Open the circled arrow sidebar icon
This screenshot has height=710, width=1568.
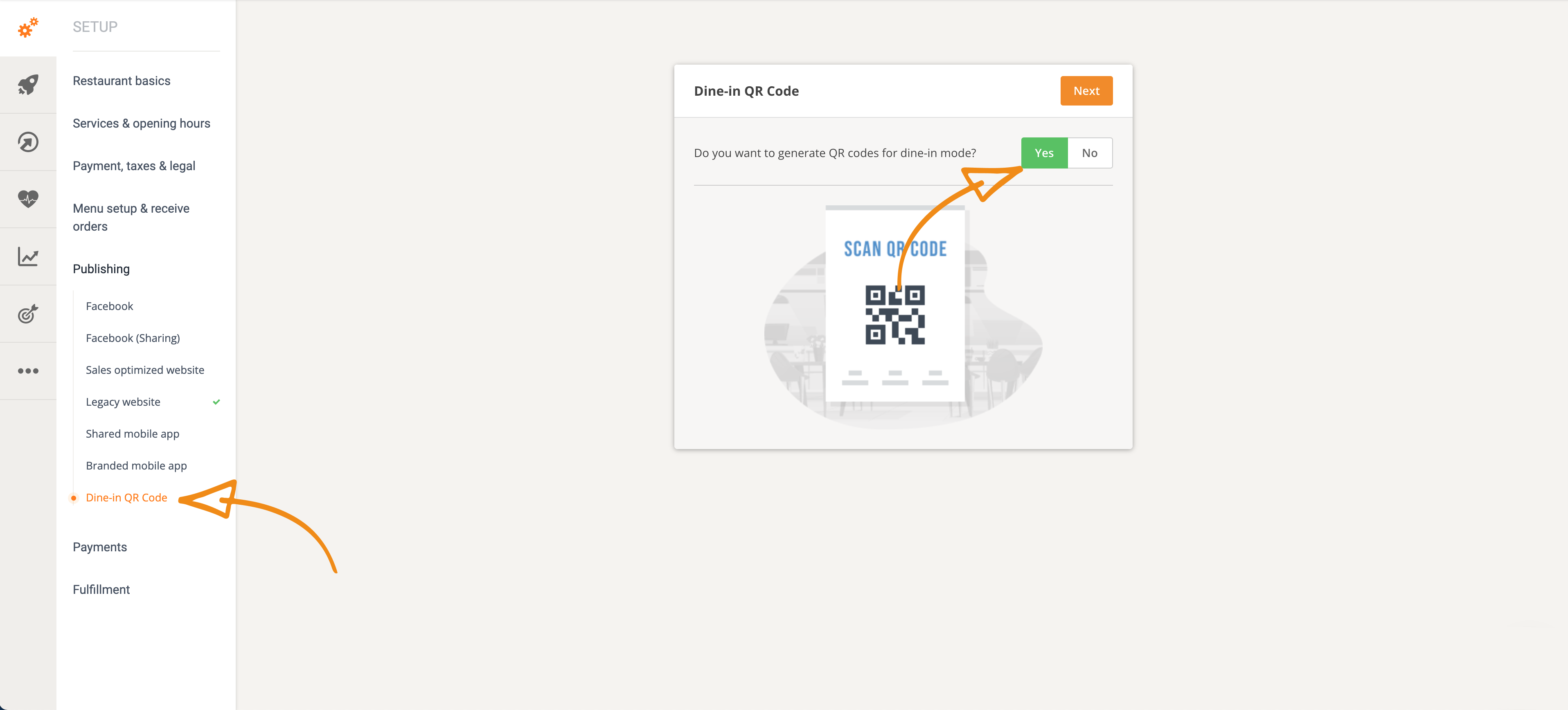(28, 142)
